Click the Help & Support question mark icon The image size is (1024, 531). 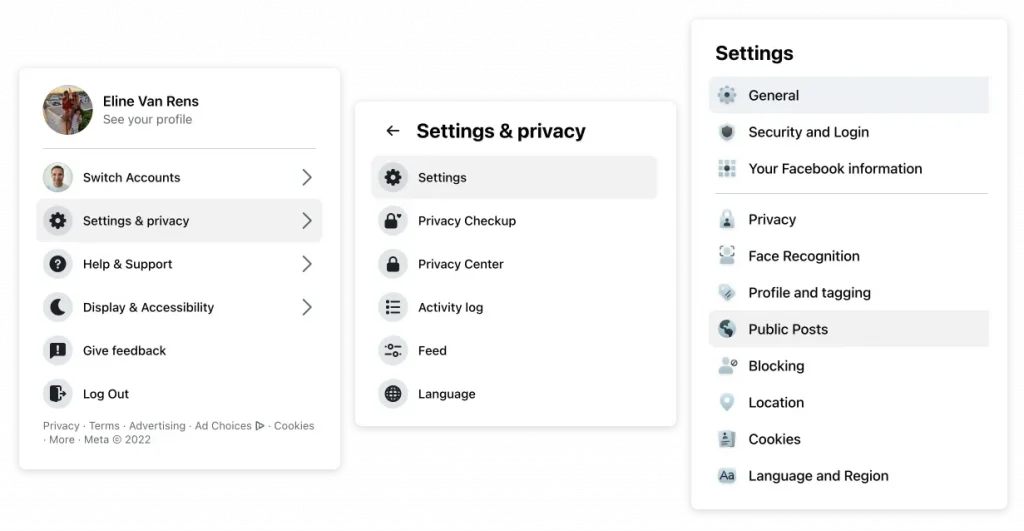[58, 264]
